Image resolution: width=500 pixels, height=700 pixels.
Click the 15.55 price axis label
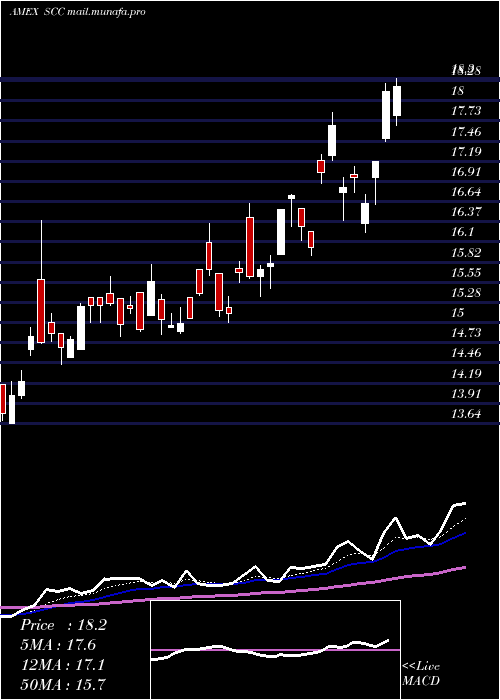(466, 273)
